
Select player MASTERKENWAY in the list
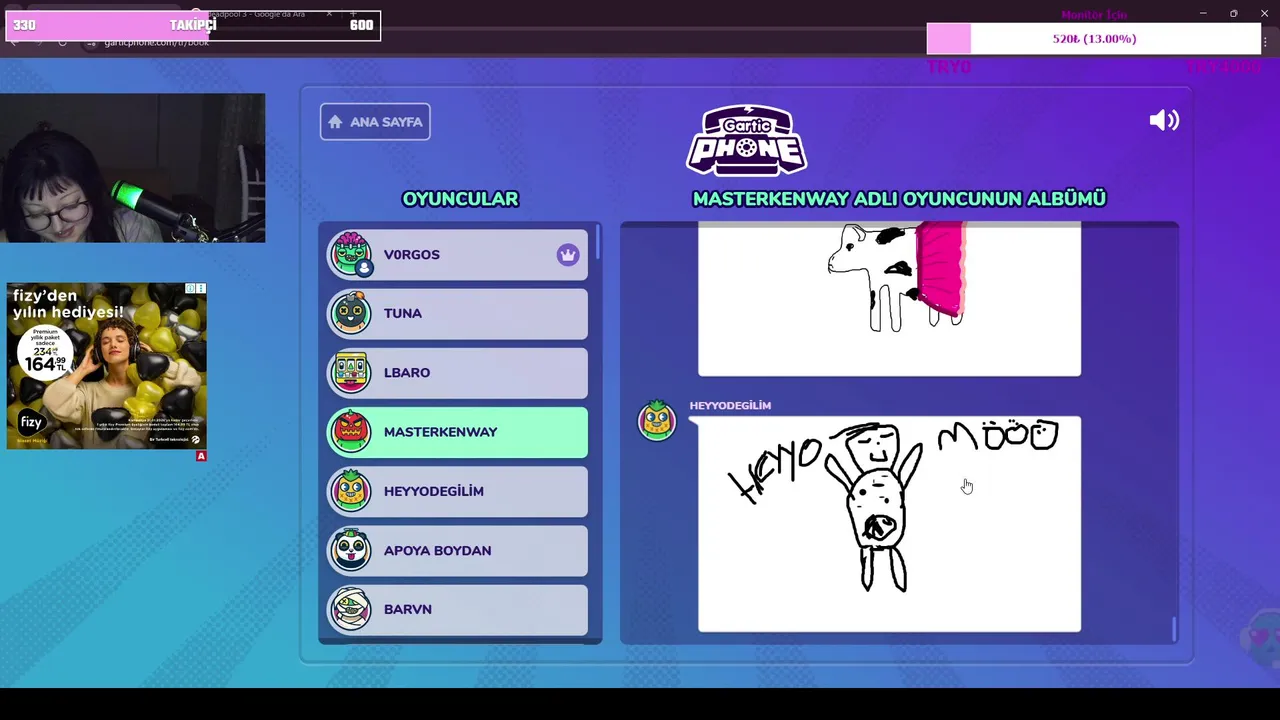(458, 432)
